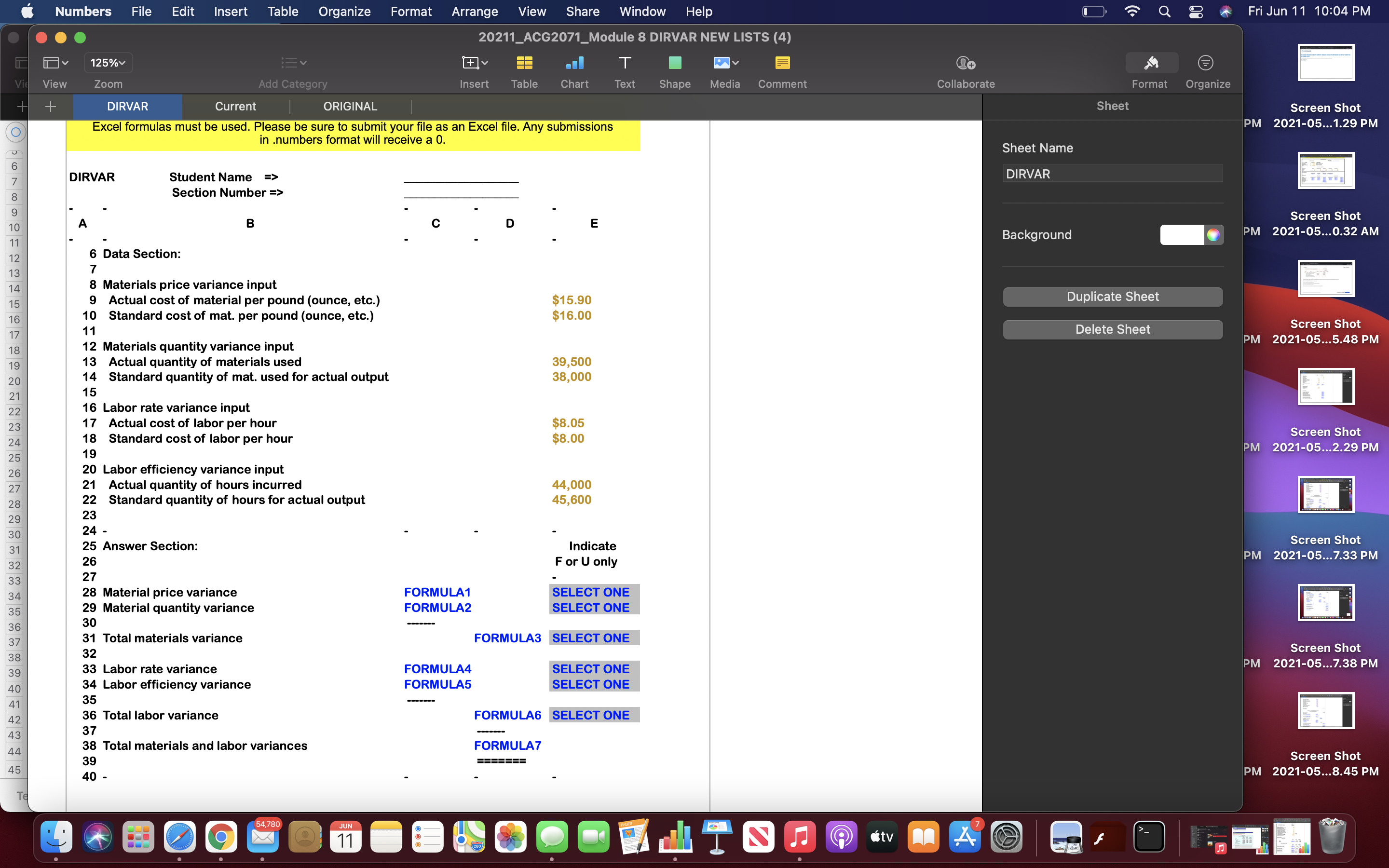Click the Duplicate Sheet button

1112,296
